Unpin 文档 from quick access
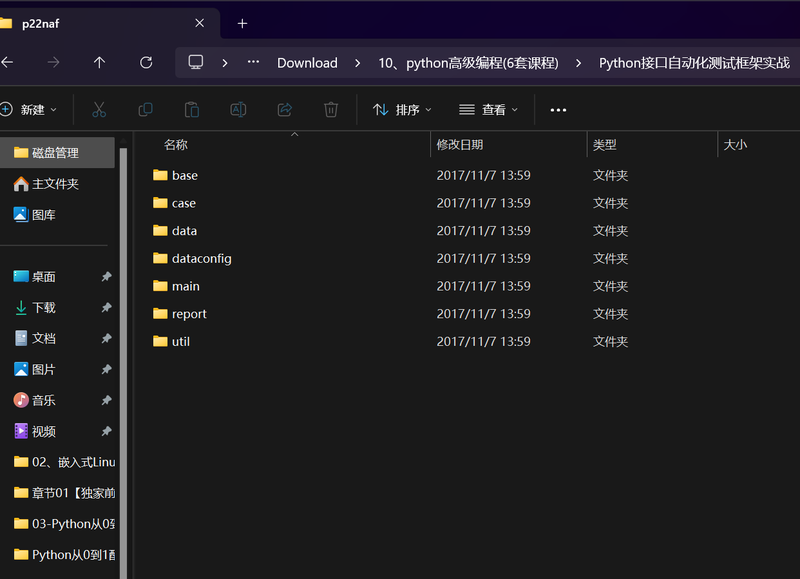 point(106,339)
